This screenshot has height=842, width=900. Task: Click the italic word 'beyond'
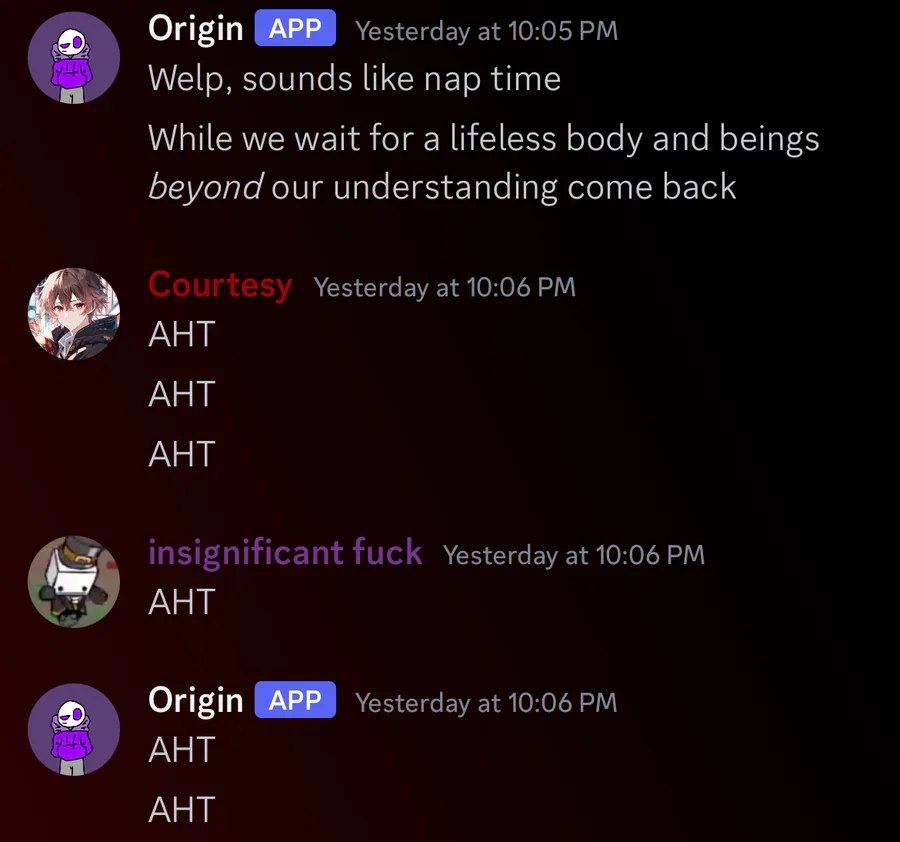[205, 188]
